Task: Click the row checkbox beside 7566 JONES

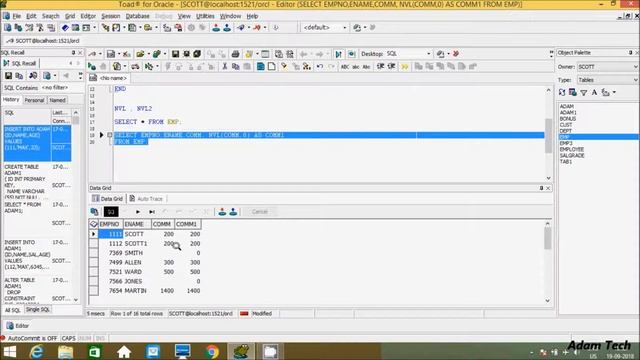Action: tap(93, 281)
